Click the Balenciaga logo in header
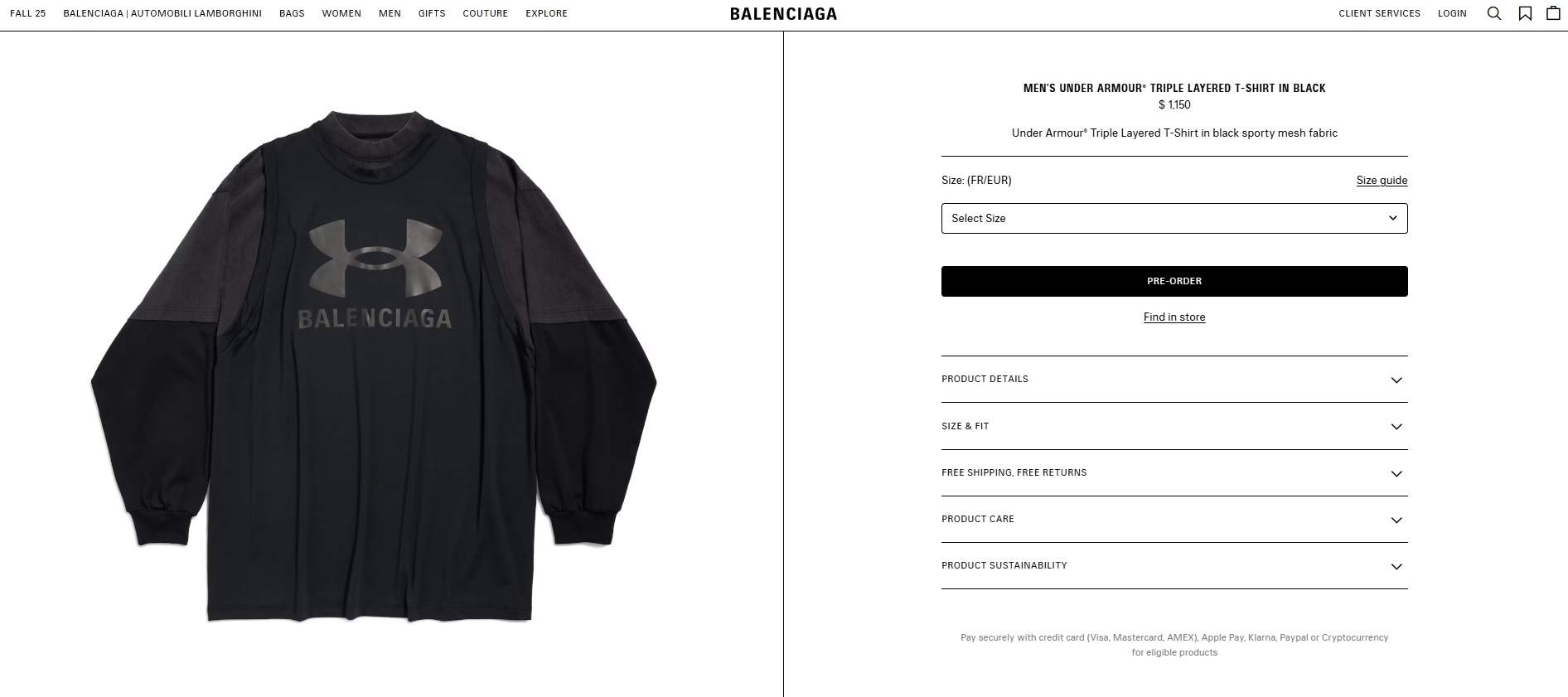 point(783,13)
